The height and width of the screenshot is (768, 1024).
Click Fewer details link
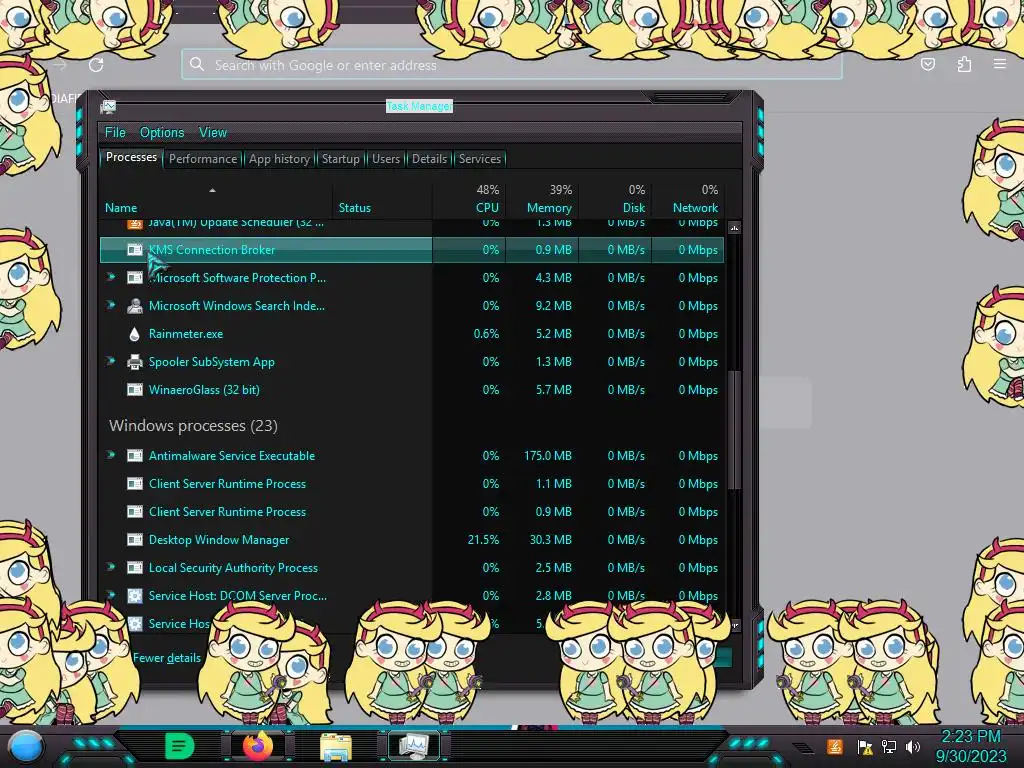tap(167, 658)
